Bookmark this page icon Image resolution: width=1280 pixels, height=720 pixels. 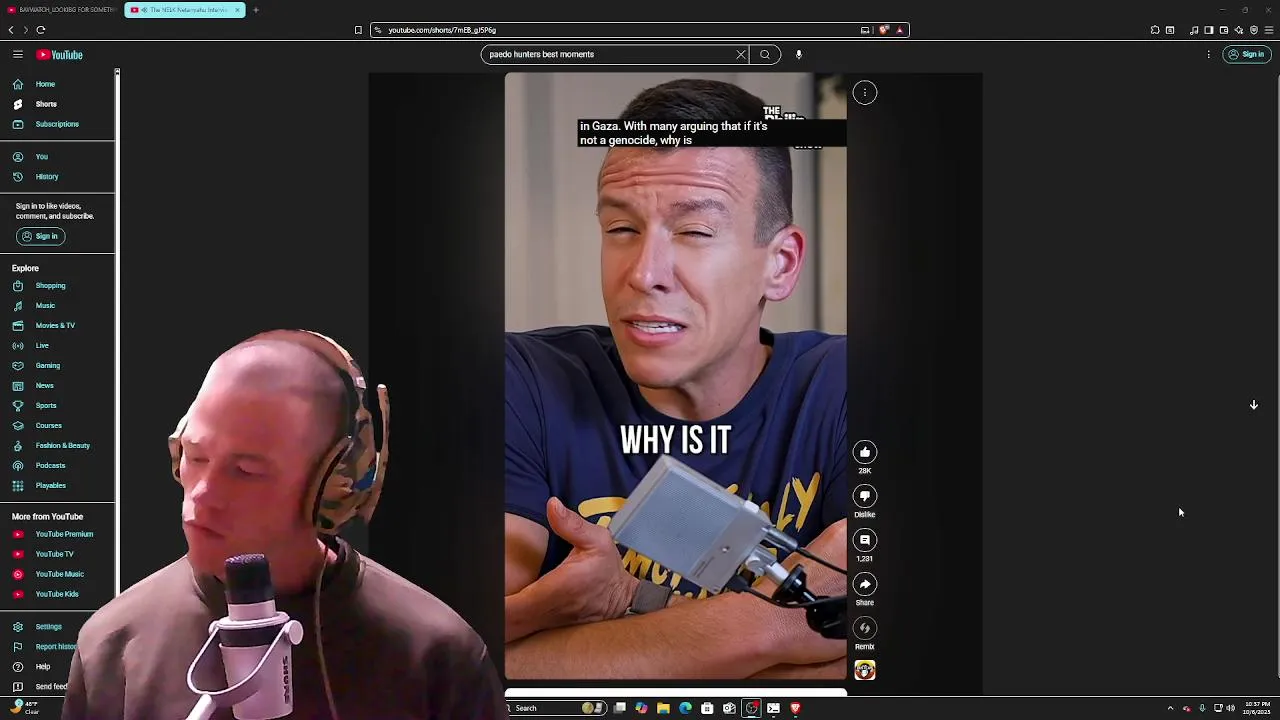[358, 30]
